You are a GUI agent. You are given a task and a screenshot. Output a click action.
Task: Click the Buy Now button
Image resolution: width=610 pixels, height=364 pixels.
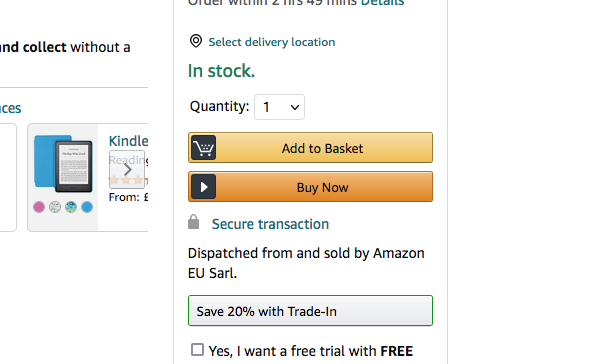click(x=310, y=187)
